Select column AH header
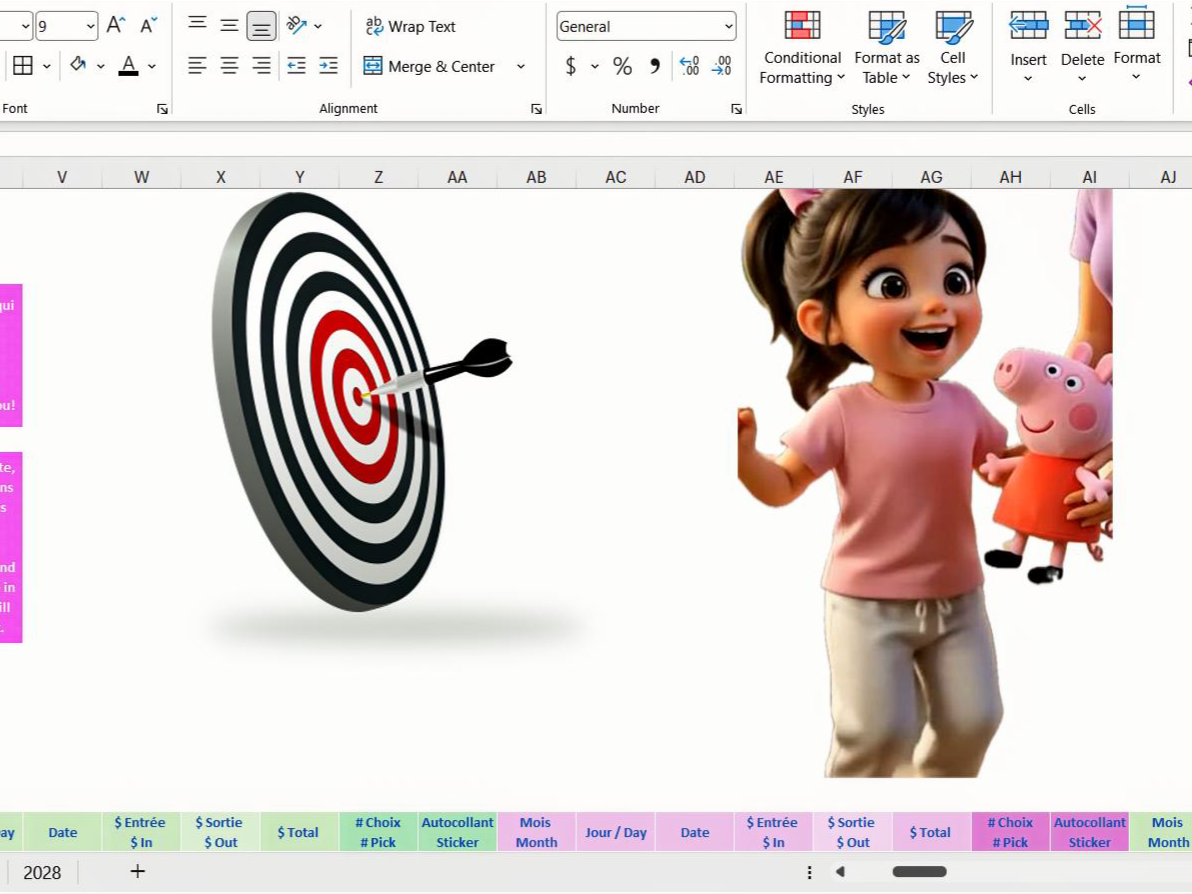 pyautogui.click(x=1010, y=177)
